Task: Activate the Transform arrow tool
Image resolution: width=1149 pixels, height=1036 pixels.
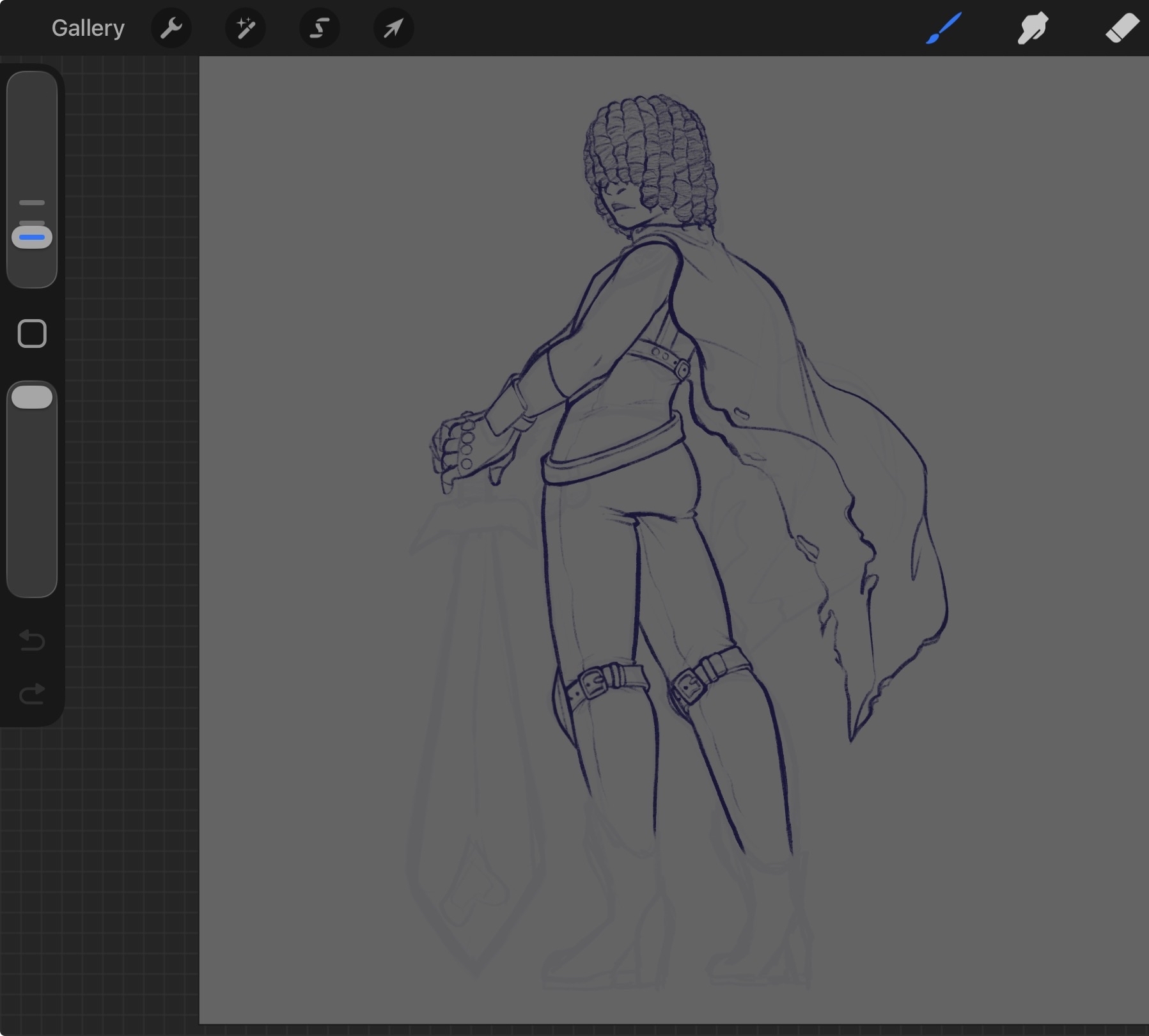Action: 393,28
